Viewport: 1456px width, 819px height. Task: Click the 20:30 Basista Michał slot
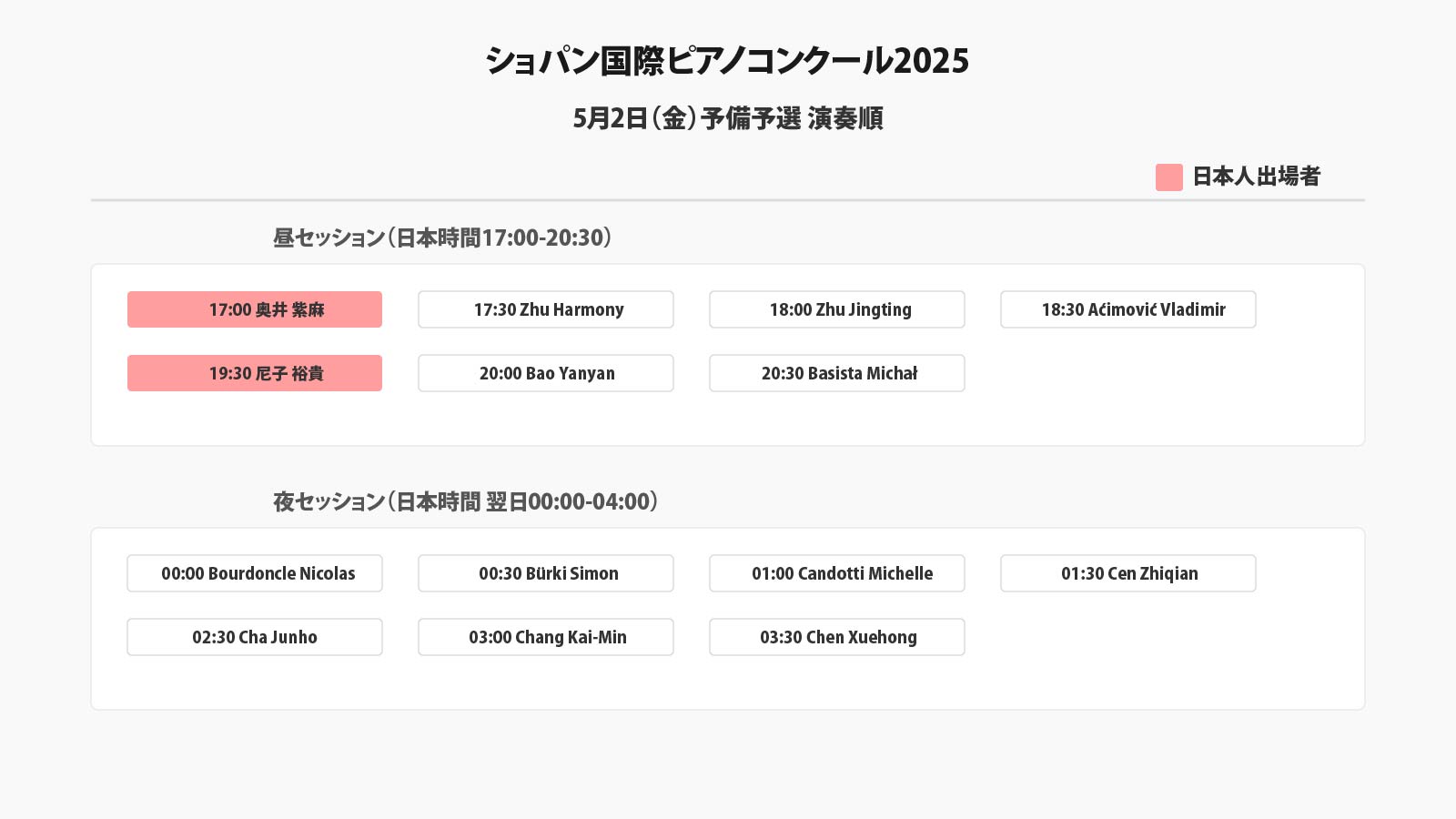pyautogui.click(x=837, y=373)
